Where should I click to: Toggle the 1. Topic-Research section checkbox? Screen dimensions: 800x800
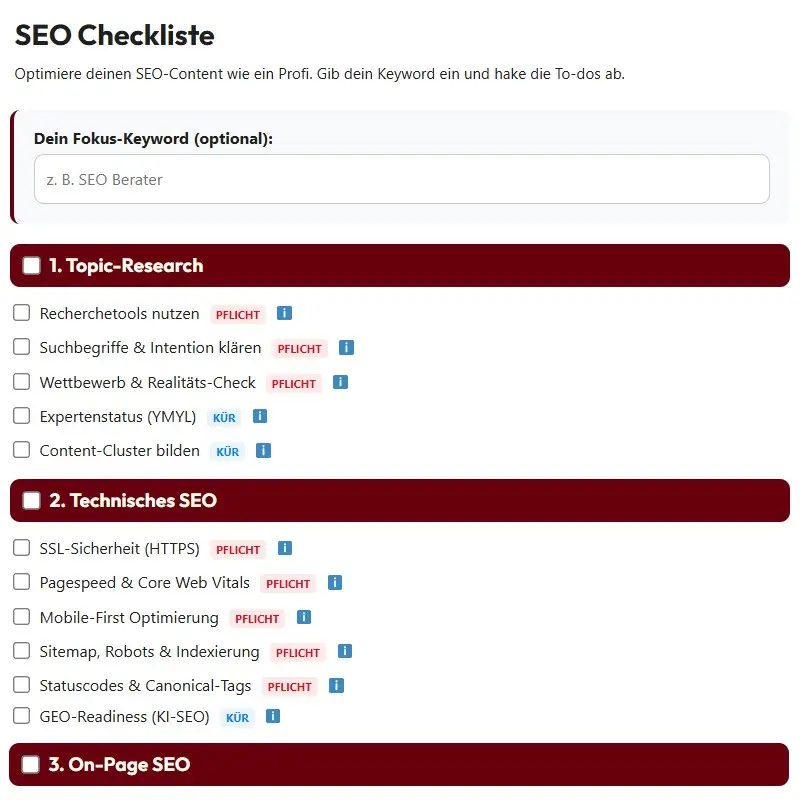[32, 266]
